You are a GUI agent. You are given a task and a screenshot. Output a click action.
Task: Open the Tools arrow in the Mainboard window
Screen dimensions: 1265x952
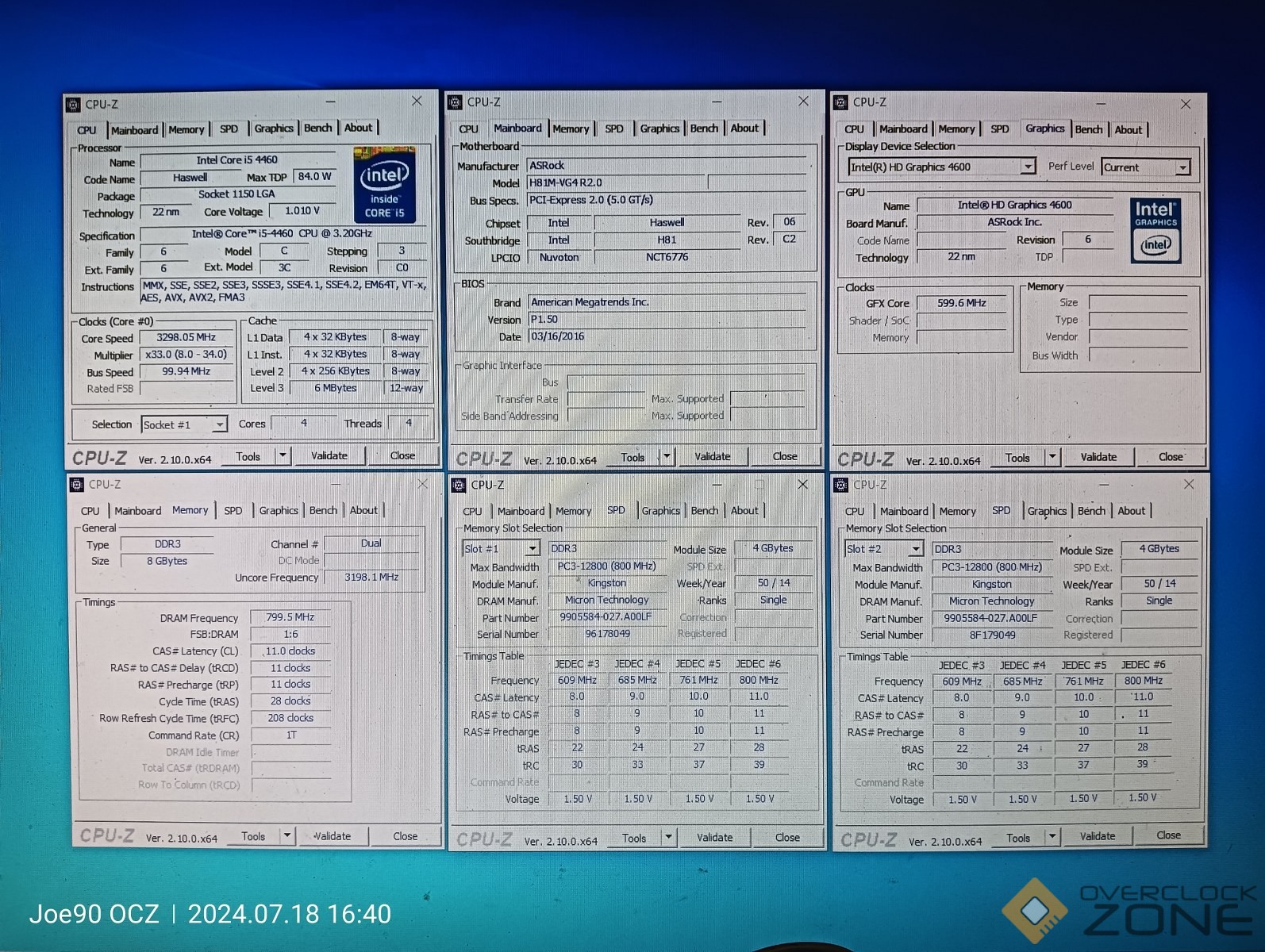(667, 456)
